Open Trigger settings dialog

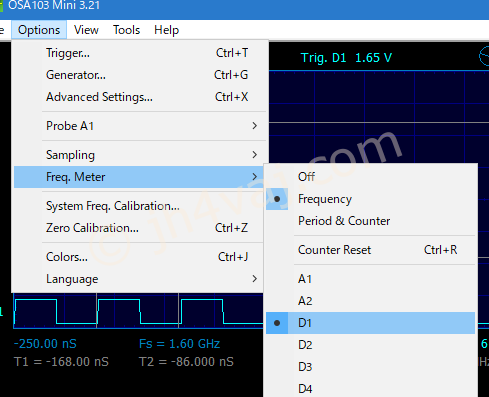[x=140, y=53]
